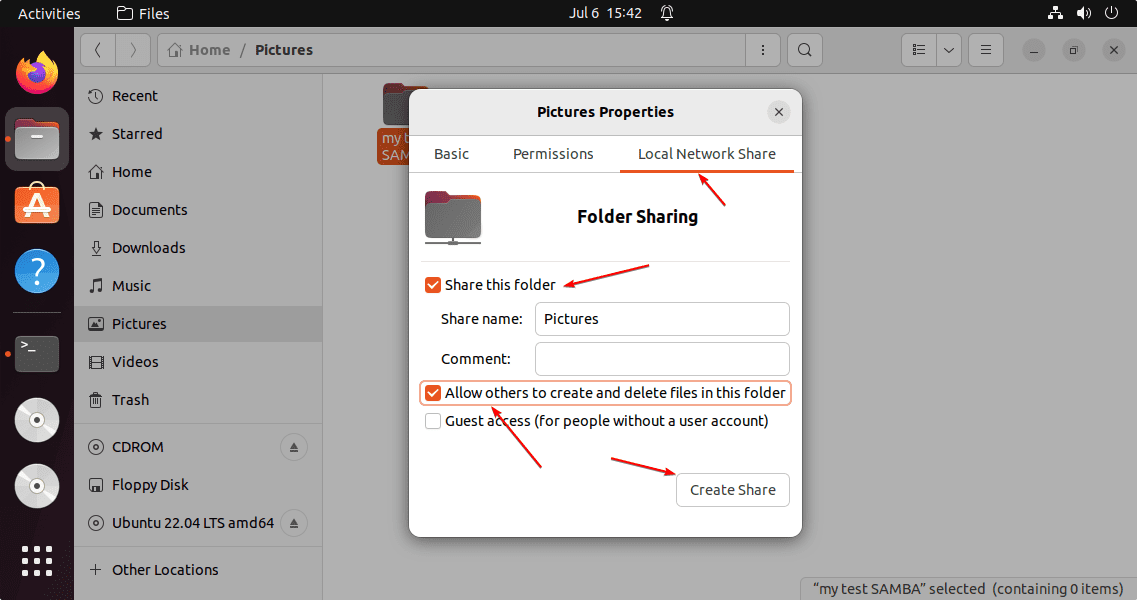
Task: Expand the view options dropdown arrow
Action: 948,50
